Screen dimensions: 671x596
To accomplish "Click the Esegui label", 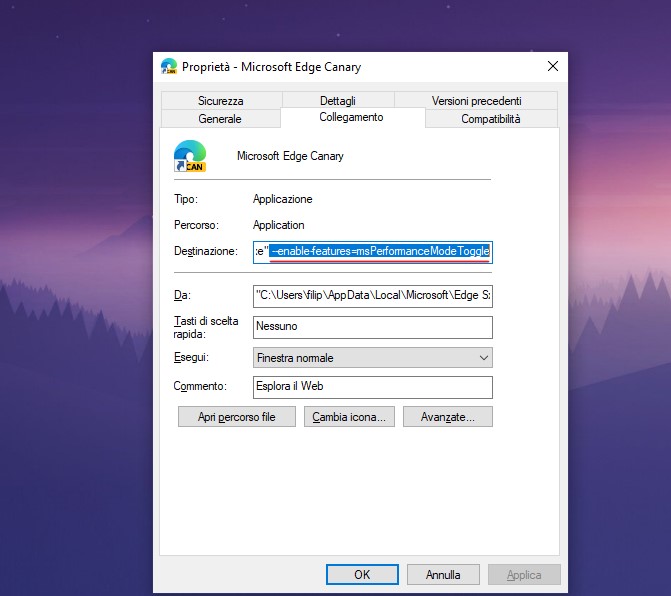I will pos(191,357).
